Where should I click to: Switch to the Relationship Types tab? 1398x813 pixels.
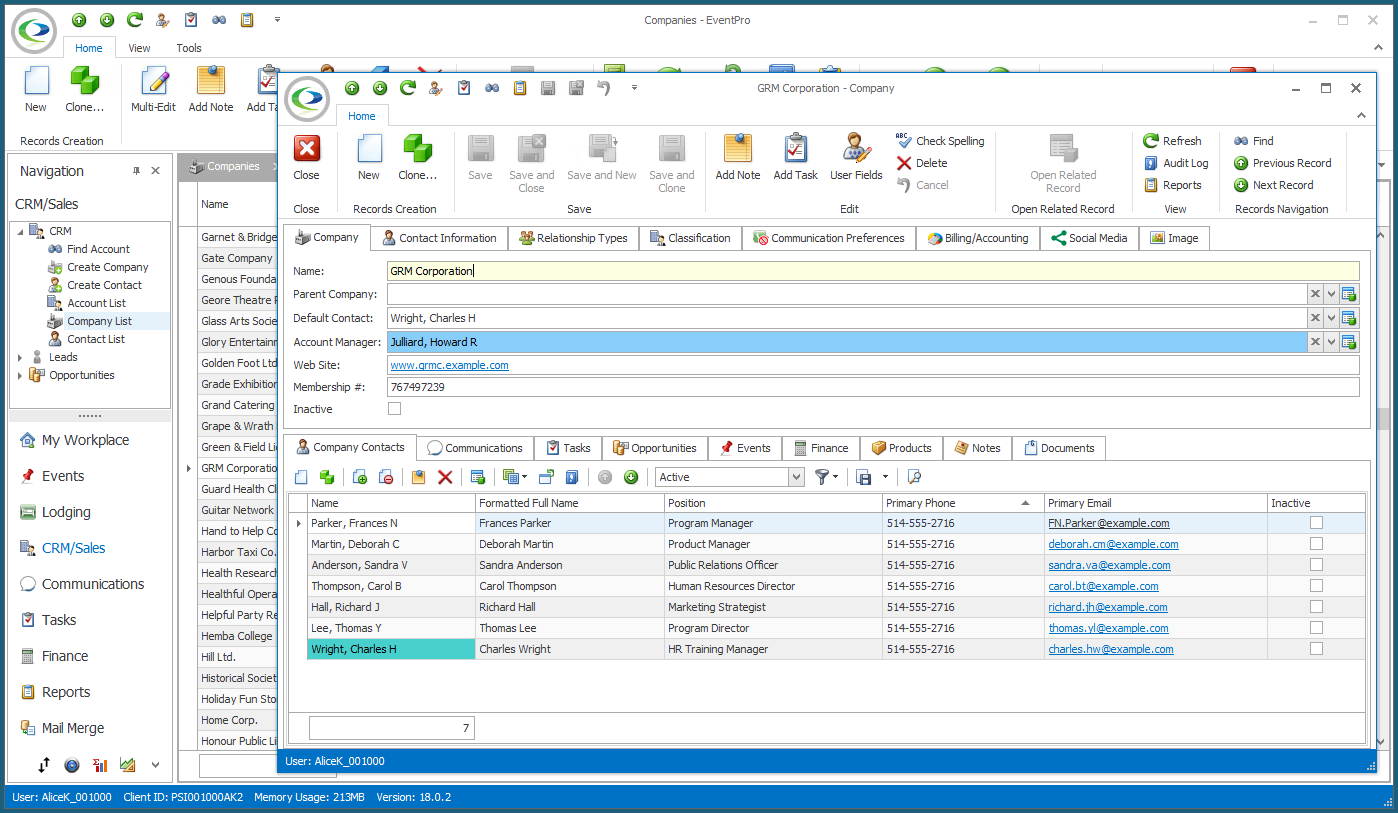pos(574,238)
